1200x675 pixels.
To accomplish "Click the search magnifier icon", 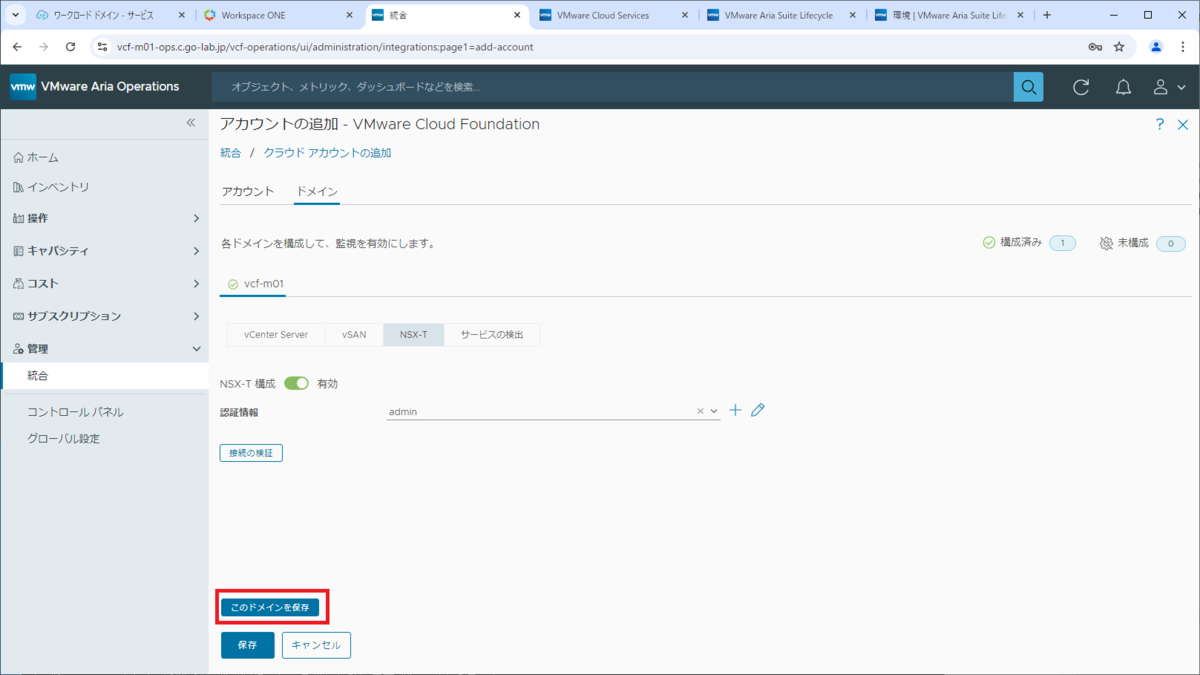I will coord(1028,87).
